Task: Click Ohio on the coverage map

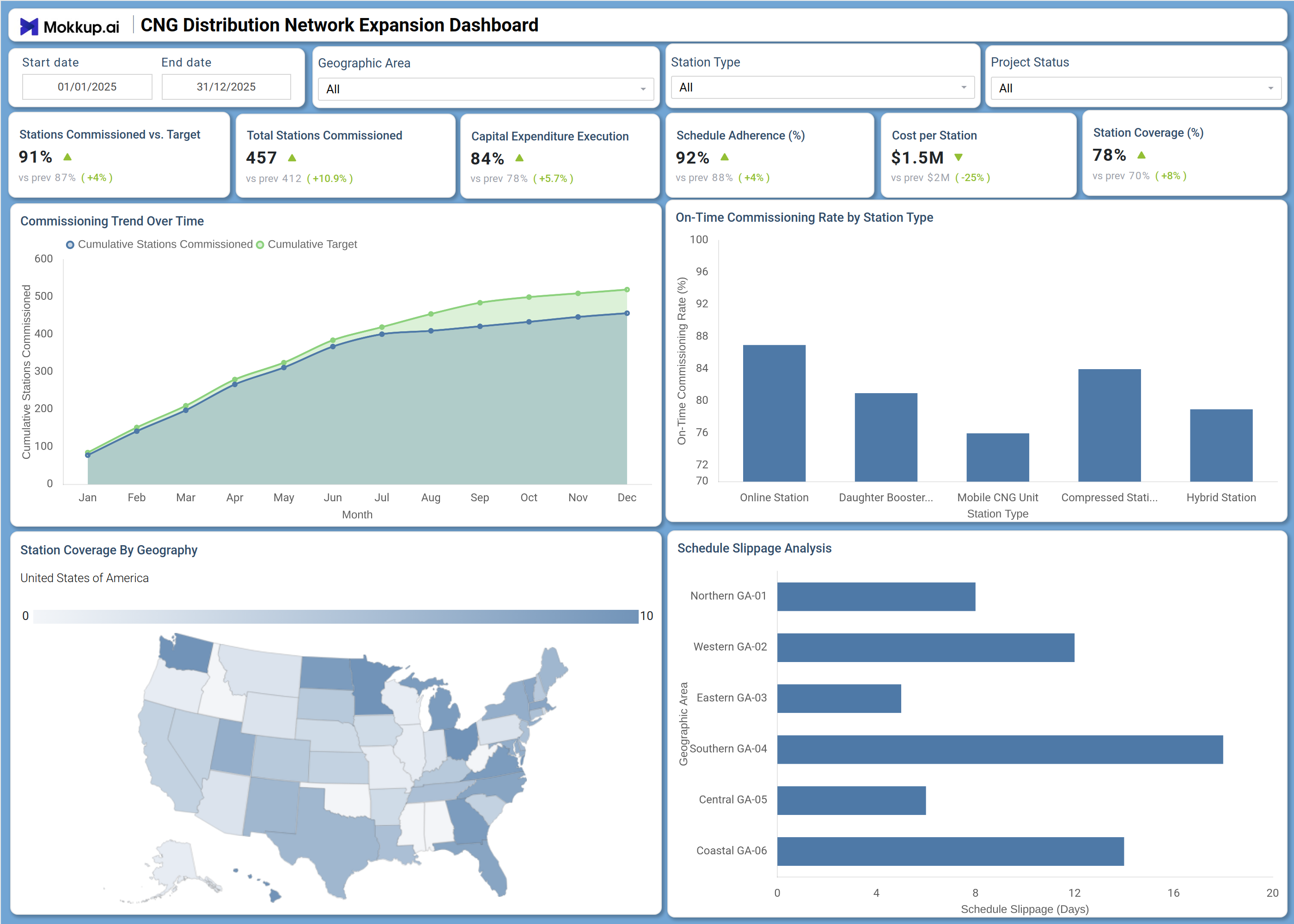Action: (460, 742)
